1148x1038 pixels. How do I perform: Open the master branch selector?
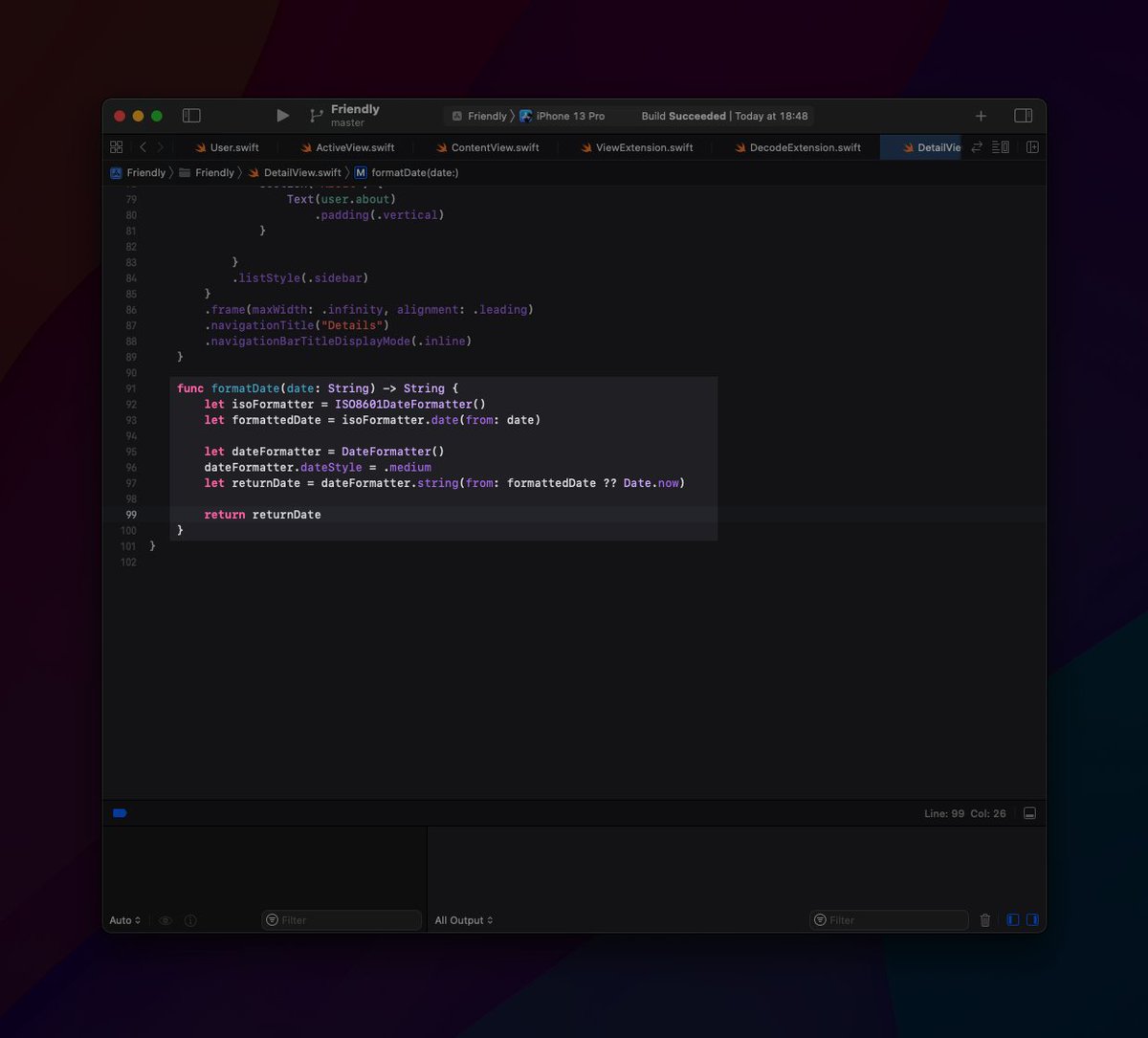(347, 123)
